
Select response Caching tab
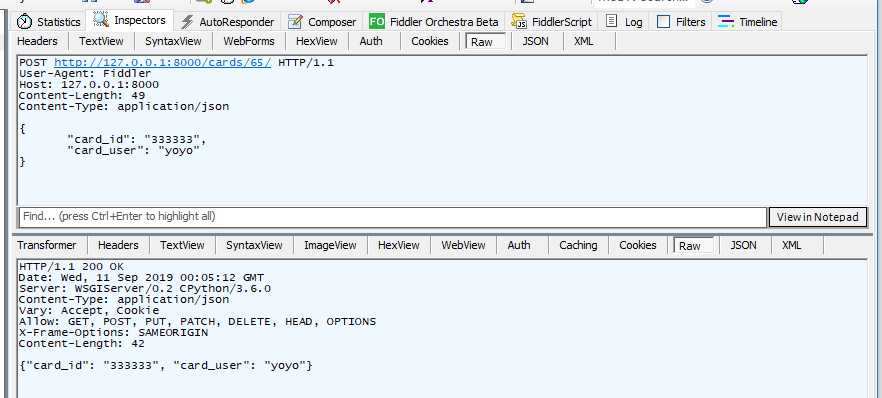tap(578, 245)
